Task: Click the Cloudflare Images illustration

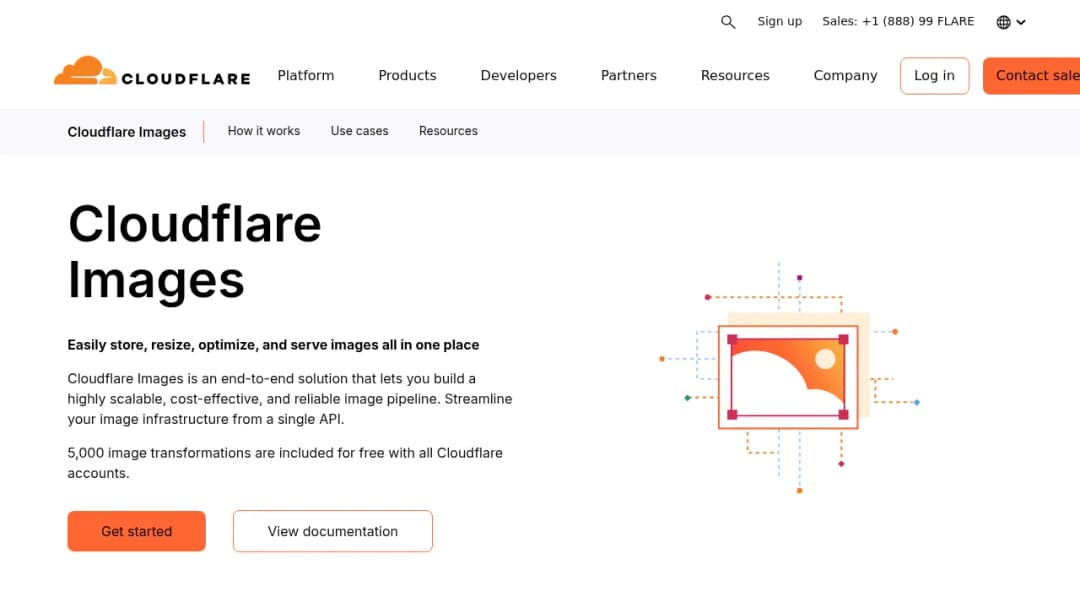Action: [x=789, y=377]
